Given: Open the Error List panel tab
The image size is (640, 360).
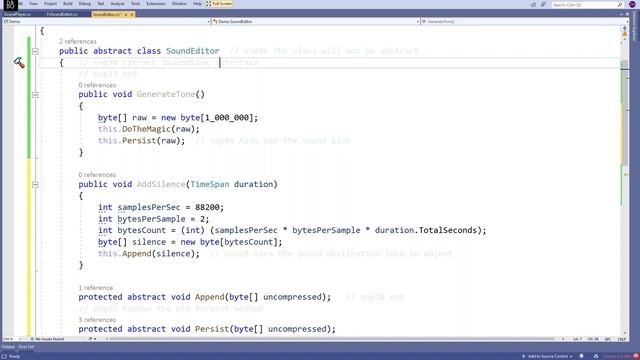Looking at the screenshot, I should pyautogui.click(x=26, y=347).
